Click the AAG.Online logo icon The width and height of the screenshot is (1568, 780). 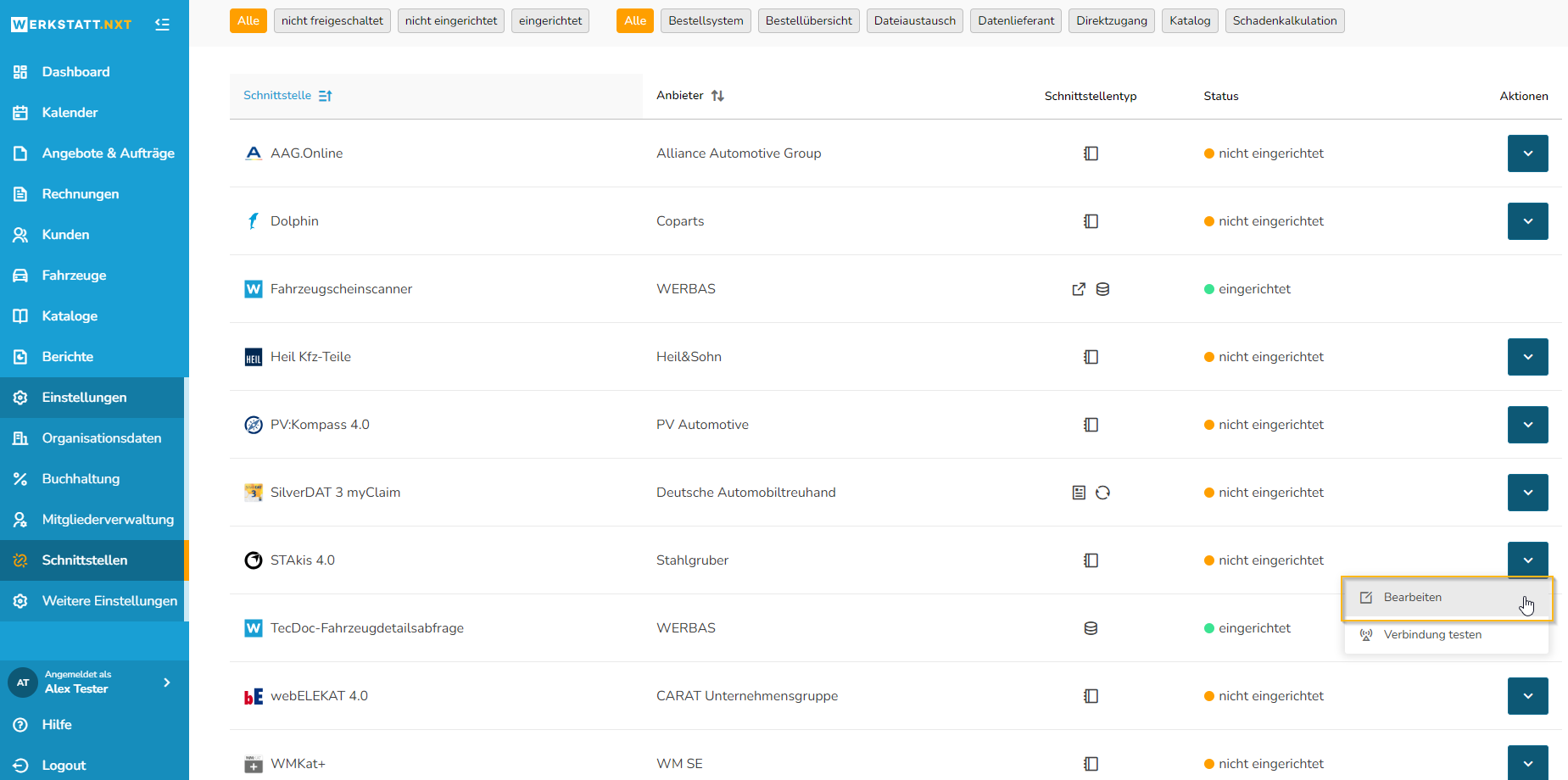click(254, 153)
